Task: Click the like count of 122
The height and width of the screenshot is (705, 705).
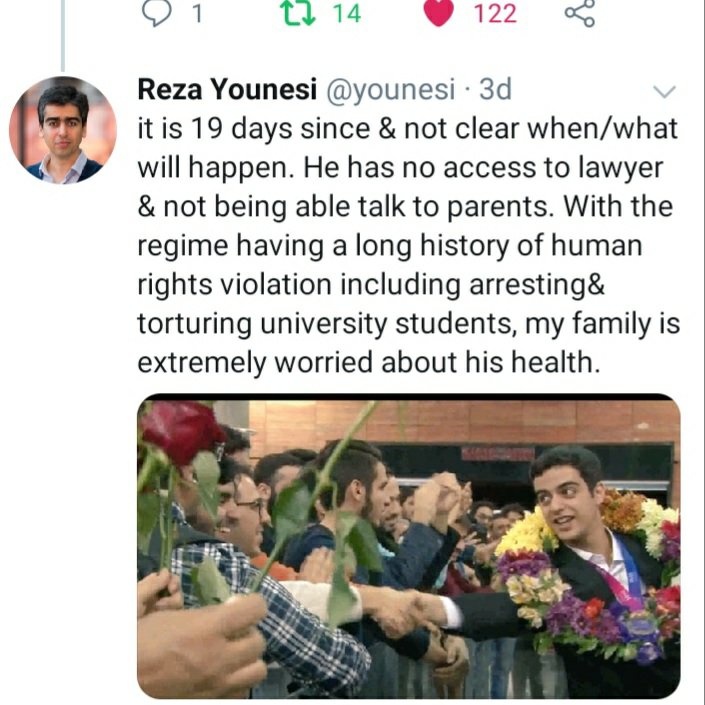Action: tap(495, 14)
